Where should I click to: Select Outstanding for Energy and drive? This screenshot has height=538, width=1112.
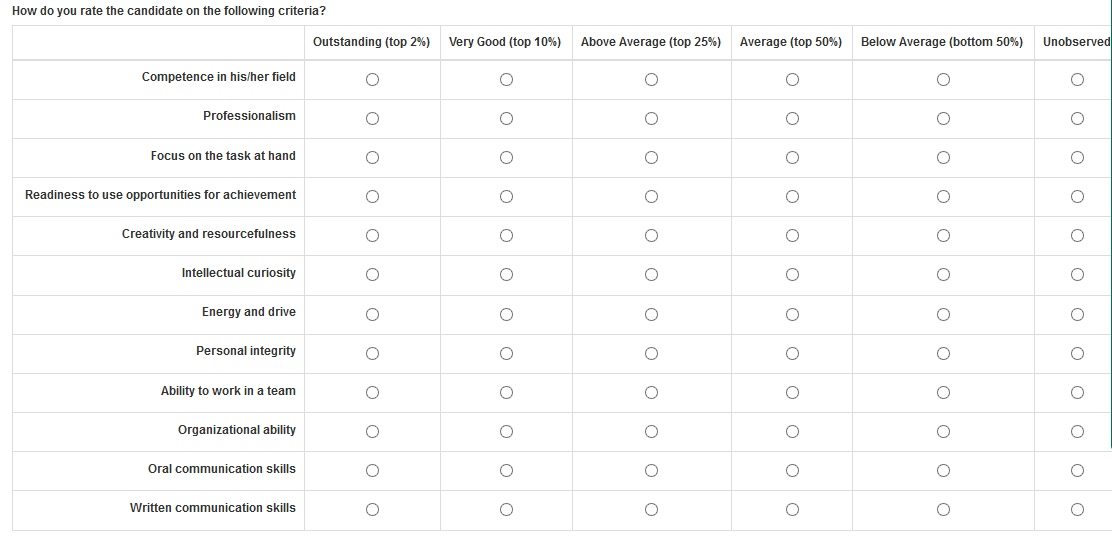[x=372, y=314]
